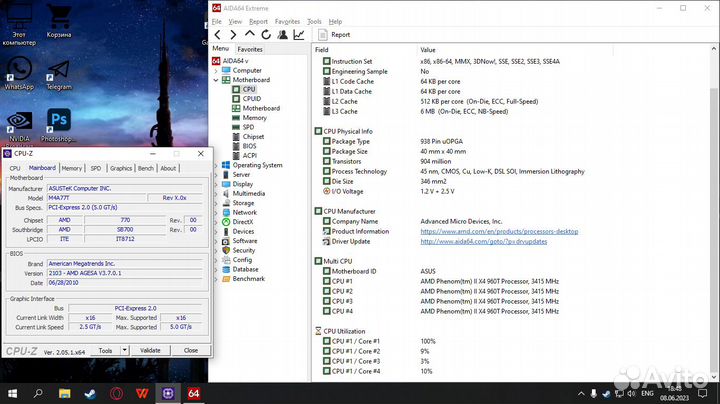Switch to the Favorites pane tab
720x404 pixels.
coord(250,49)
